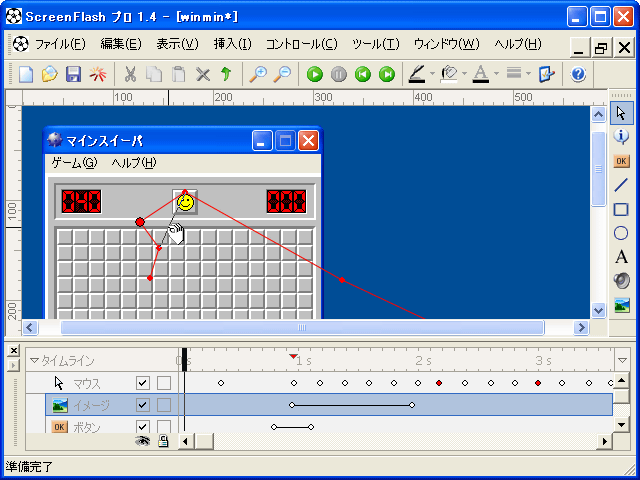Viewport: 640px width, 480px height.
Task: Zoom out with the minus magnifier
Action: (282, 74)
